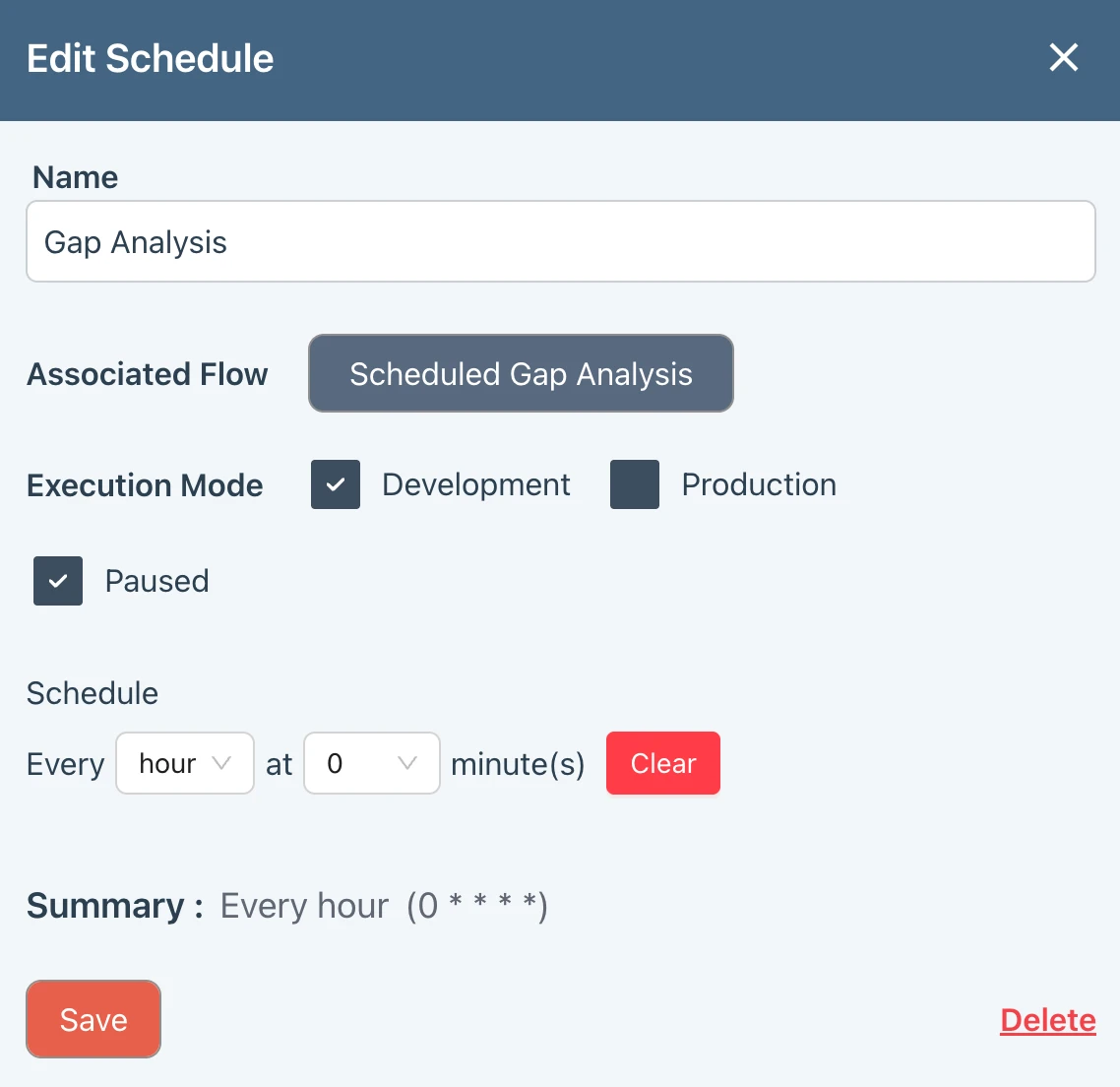This screenshot has height=1087, width=1120.
Task: Click the cron expression in the Summary
Action: coord(478,906)
